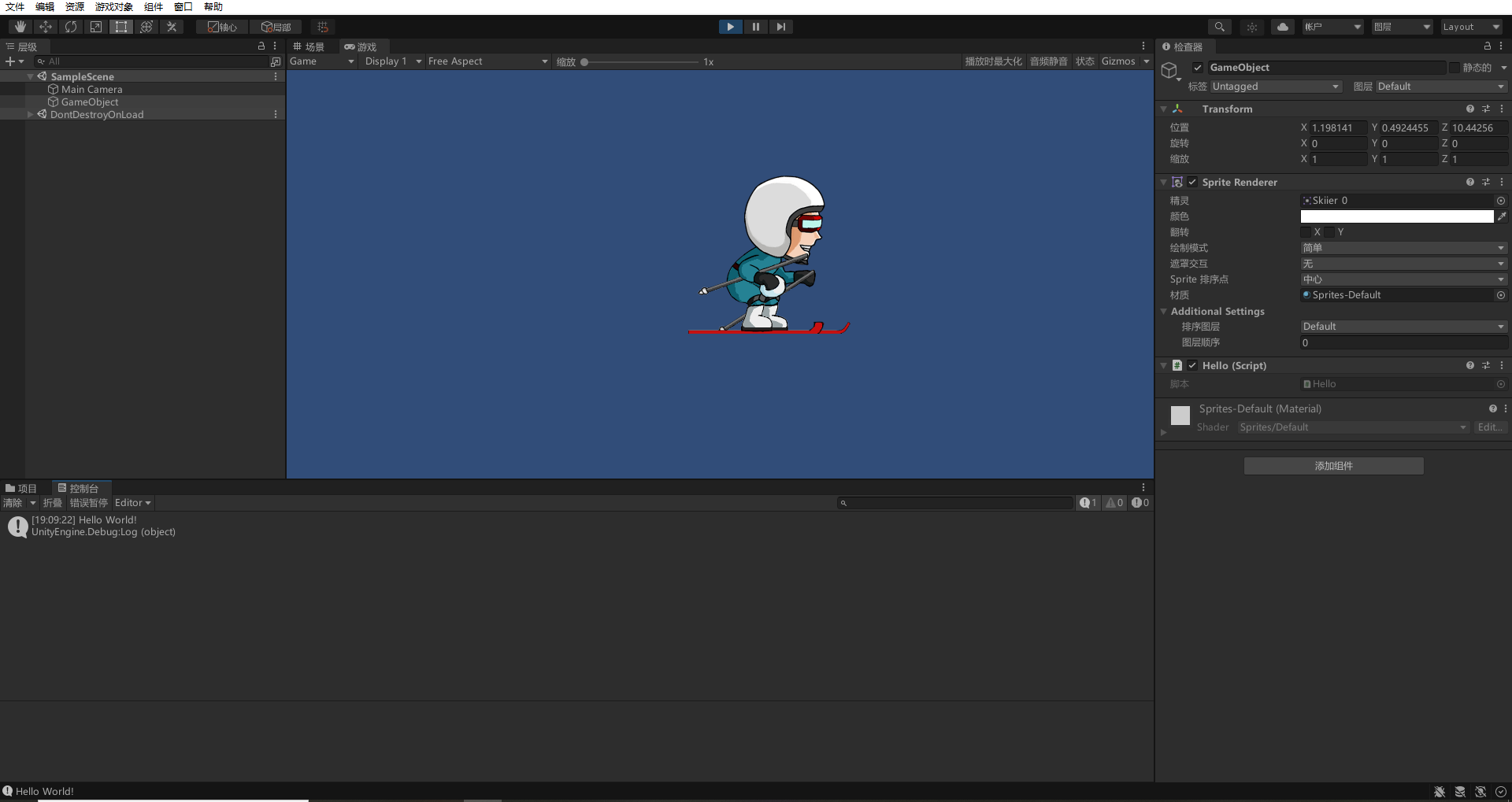1512x802 pixels.
Task: Toggle Flip Y checkbox
Action: pyautogui.click(x=1330, y=232)
